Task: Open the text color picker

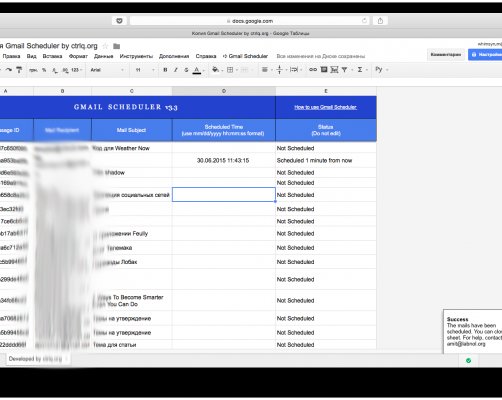Action: (197, 70)
